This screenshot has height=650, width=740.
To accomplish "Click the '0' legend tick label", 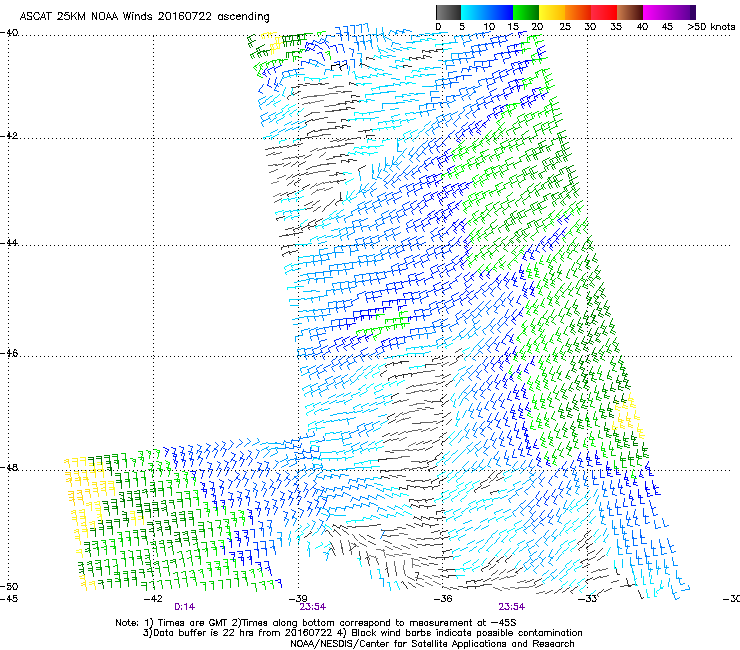I will pyautogui.click(x=438, y=26).
